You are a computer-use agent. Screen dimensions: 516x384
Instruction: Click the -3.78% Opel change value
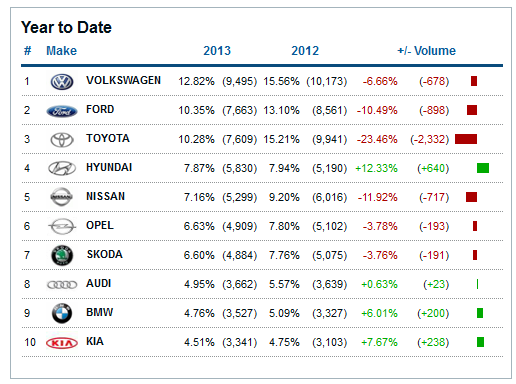pos(380,226)
